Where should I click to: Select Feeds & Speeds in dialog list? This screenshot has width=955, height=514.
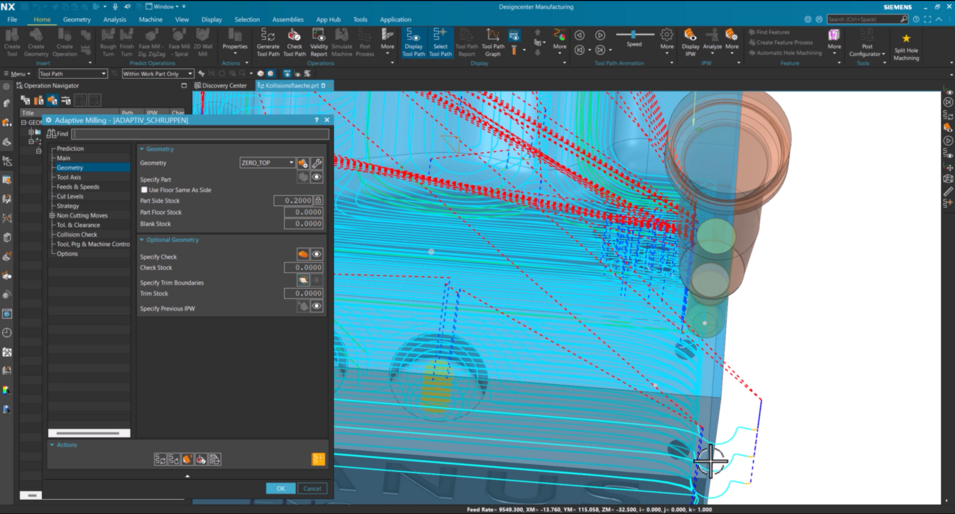(78, 187)
